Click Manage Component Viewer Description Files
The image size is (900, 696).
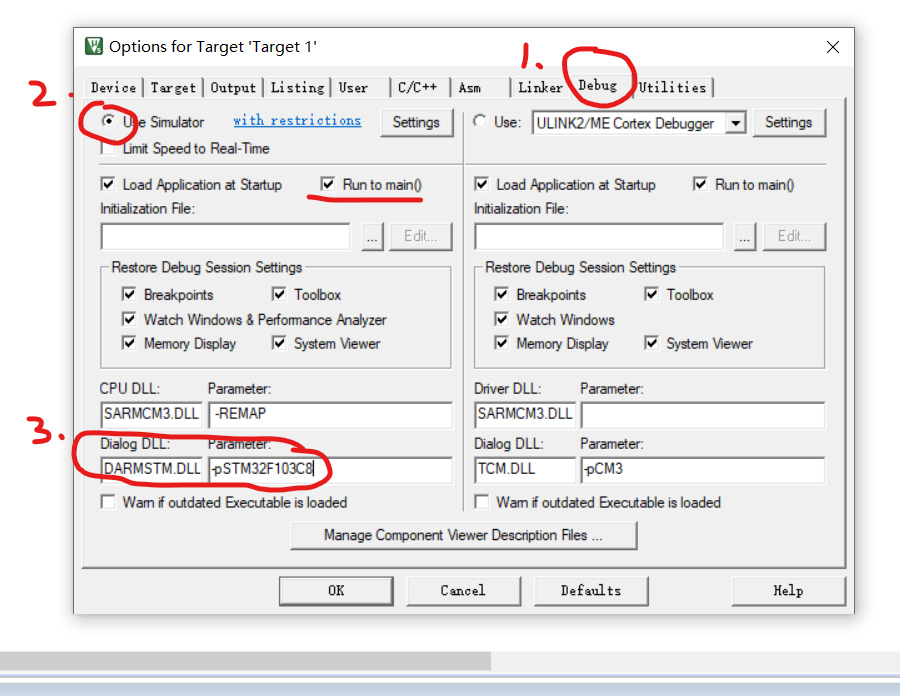[464, 535]
